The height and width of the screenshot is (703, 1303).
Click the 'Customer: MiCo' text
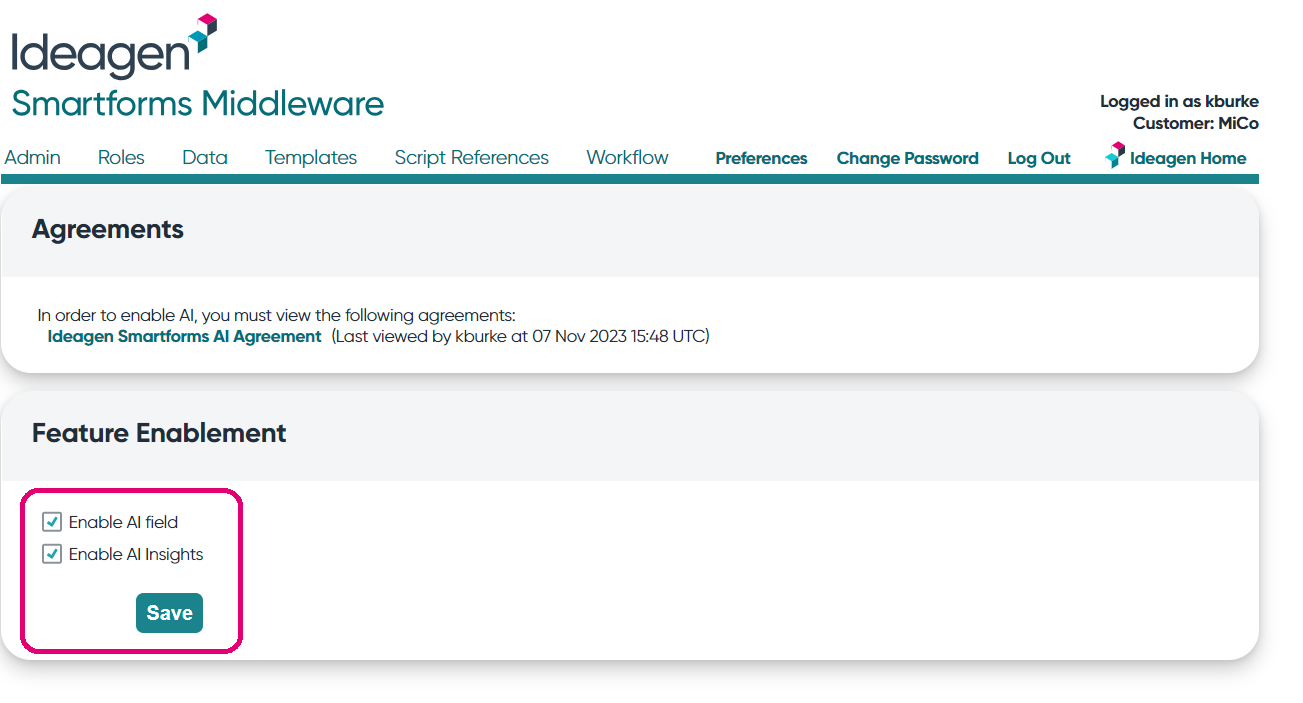click(x=1195, y=123)
